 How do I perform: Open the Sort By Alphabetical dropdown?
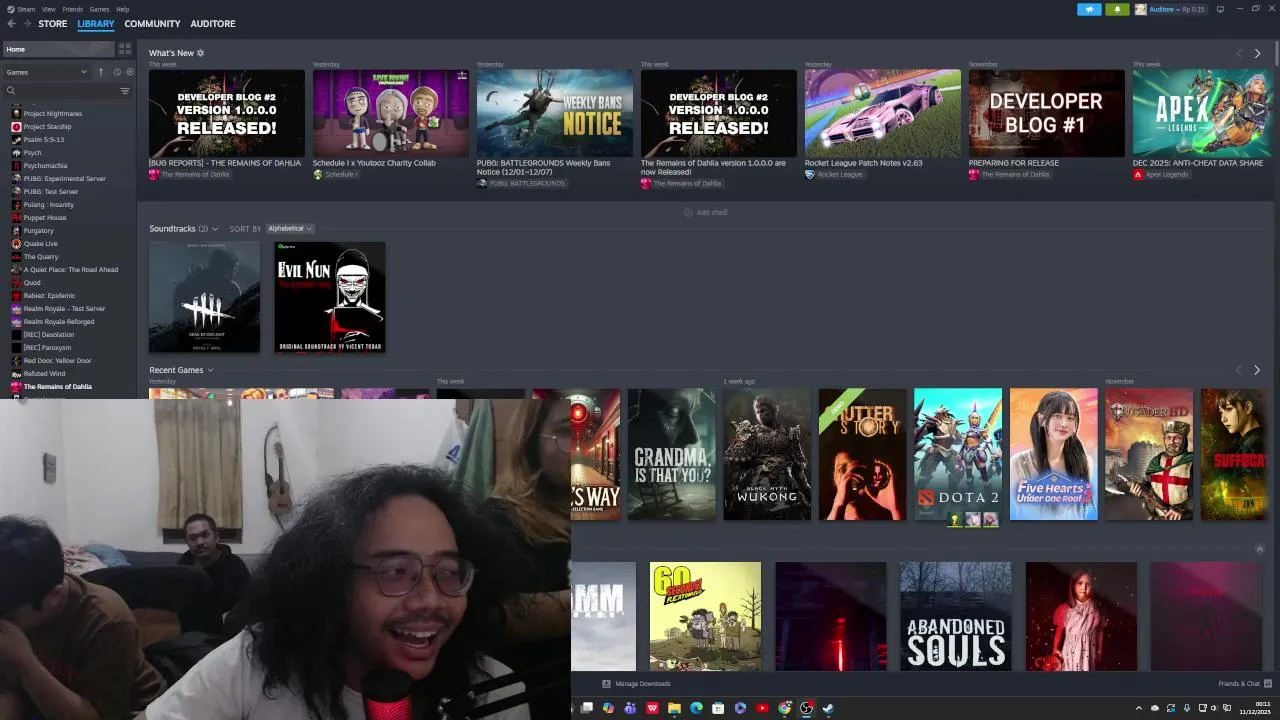[x=290, y=229]
